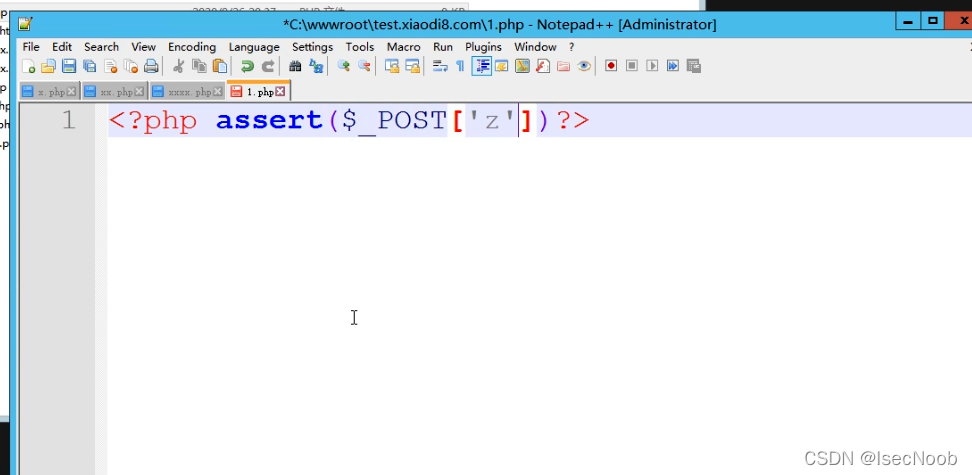Click the Run Macro Multiple Times icon
The image size is (972, 475).
pos(673,66)
